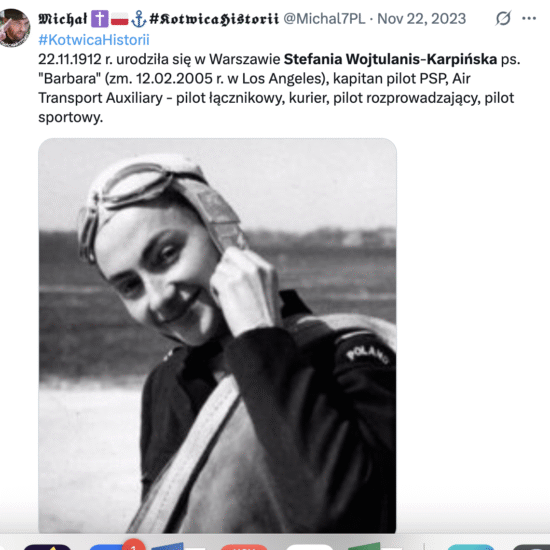
Task: Open the blue document dock icon
Action: tap(168, 546)
